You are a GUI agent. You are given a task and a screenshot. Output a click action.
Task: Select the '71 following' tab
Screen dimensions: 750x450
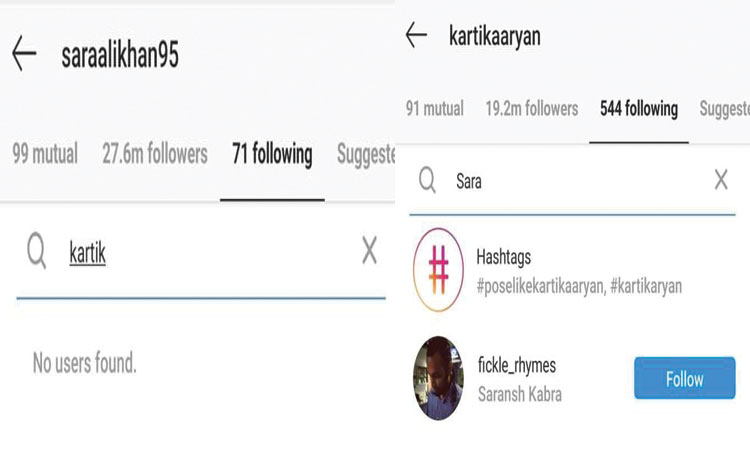click(272, 154)
